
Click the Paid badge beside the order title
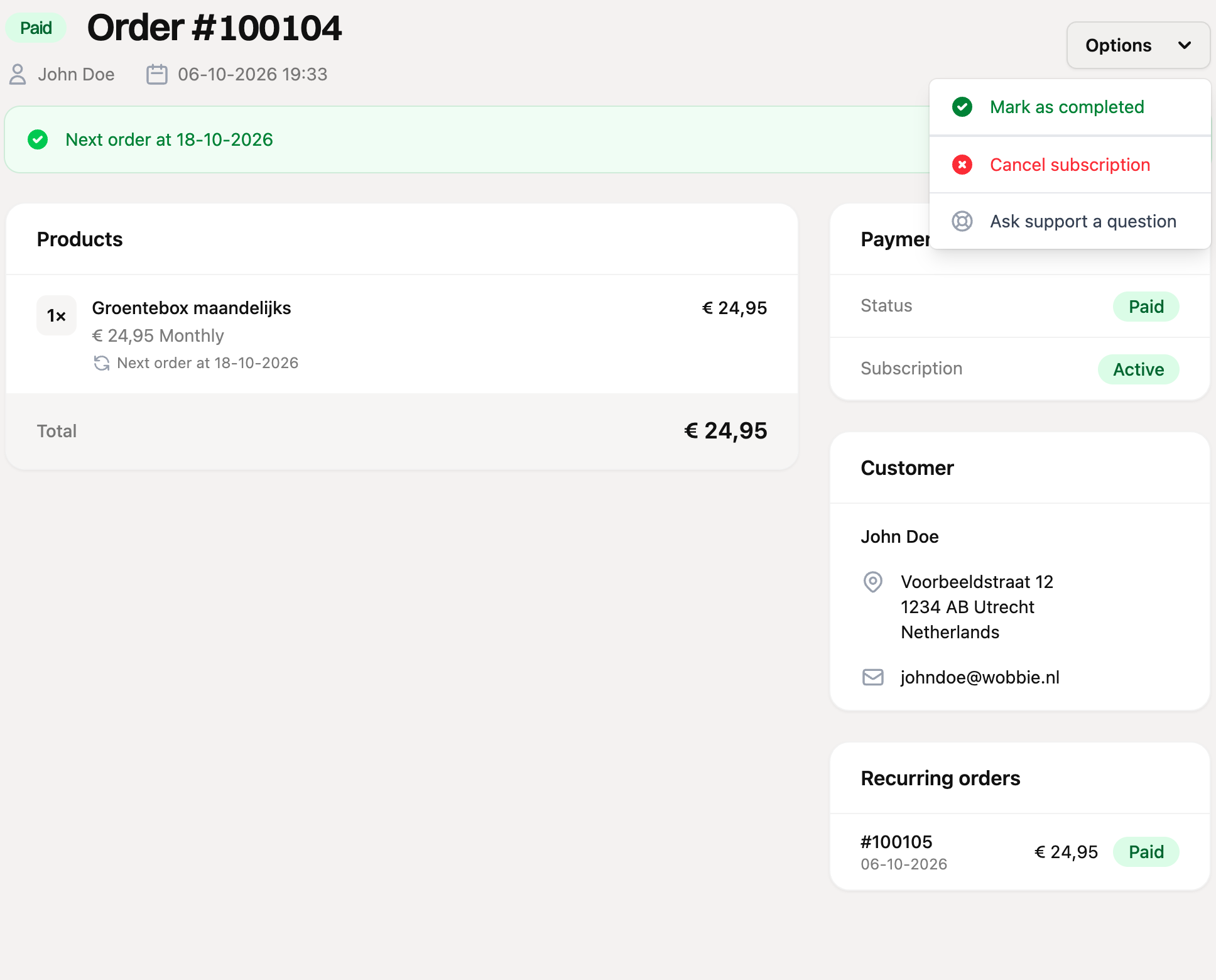(36, 28)
